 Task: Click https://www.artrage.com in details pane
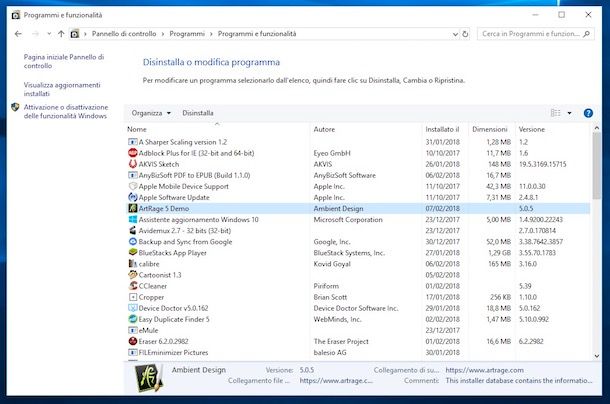pos(484,370)
